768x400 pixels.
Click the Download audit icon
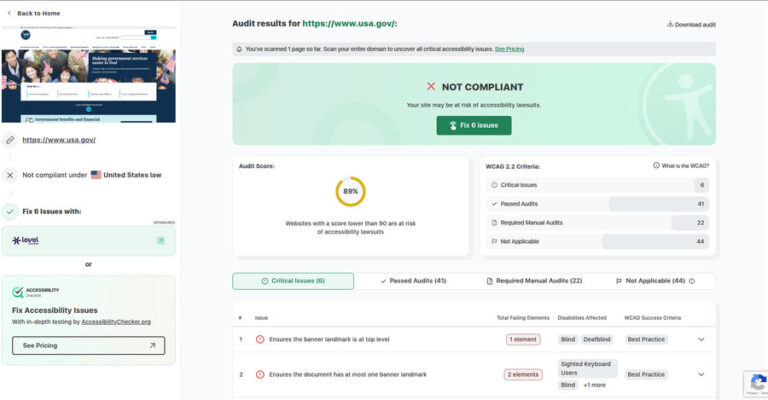(670, 24)
